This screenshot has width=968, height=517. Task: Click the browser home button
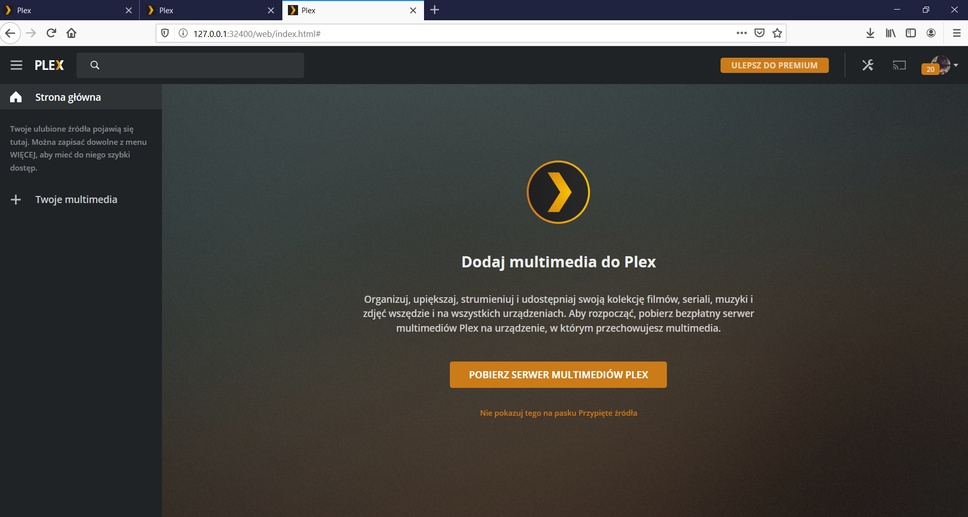72,33
